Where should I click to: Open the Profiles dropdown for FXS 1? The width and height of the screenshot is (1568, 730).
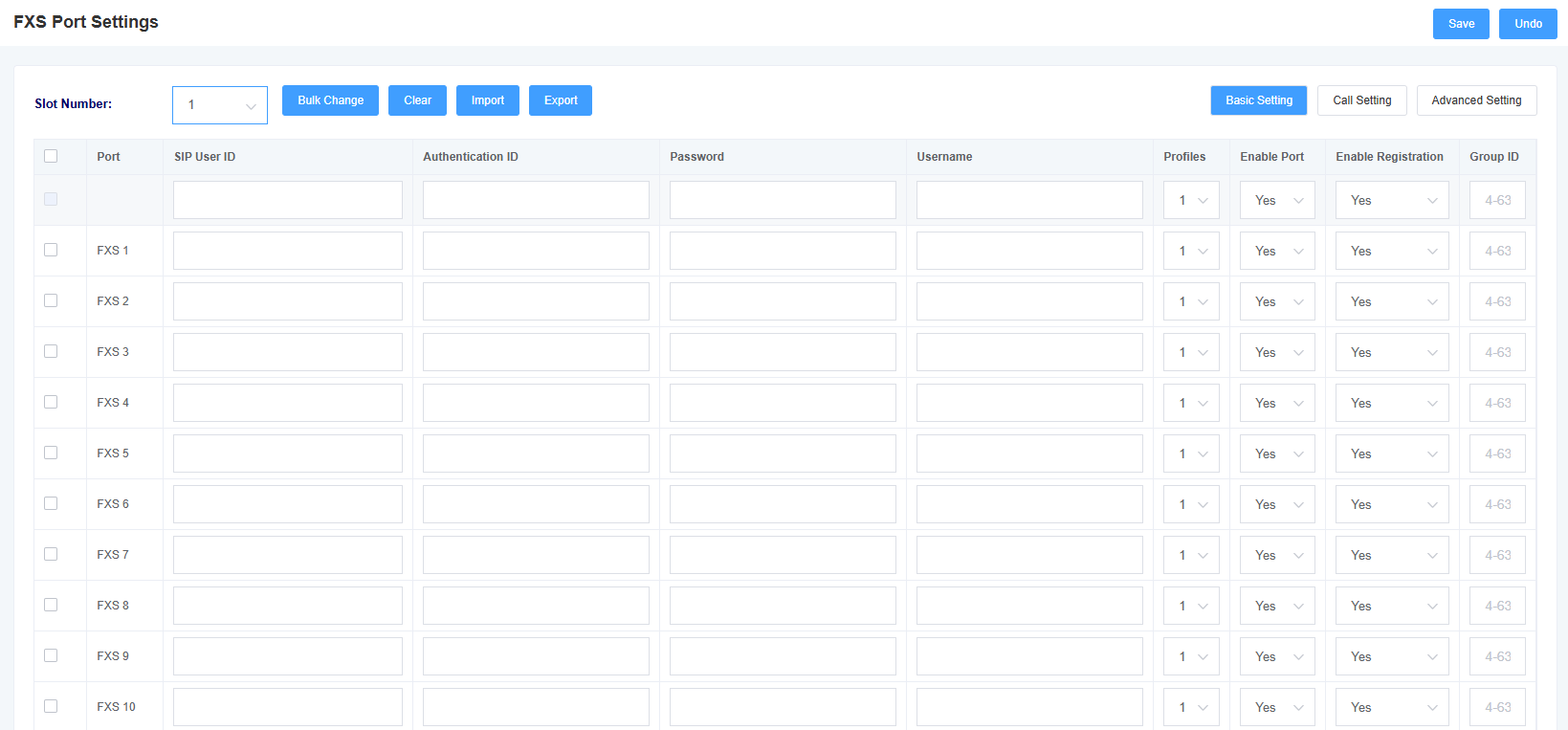point(1191,251)
